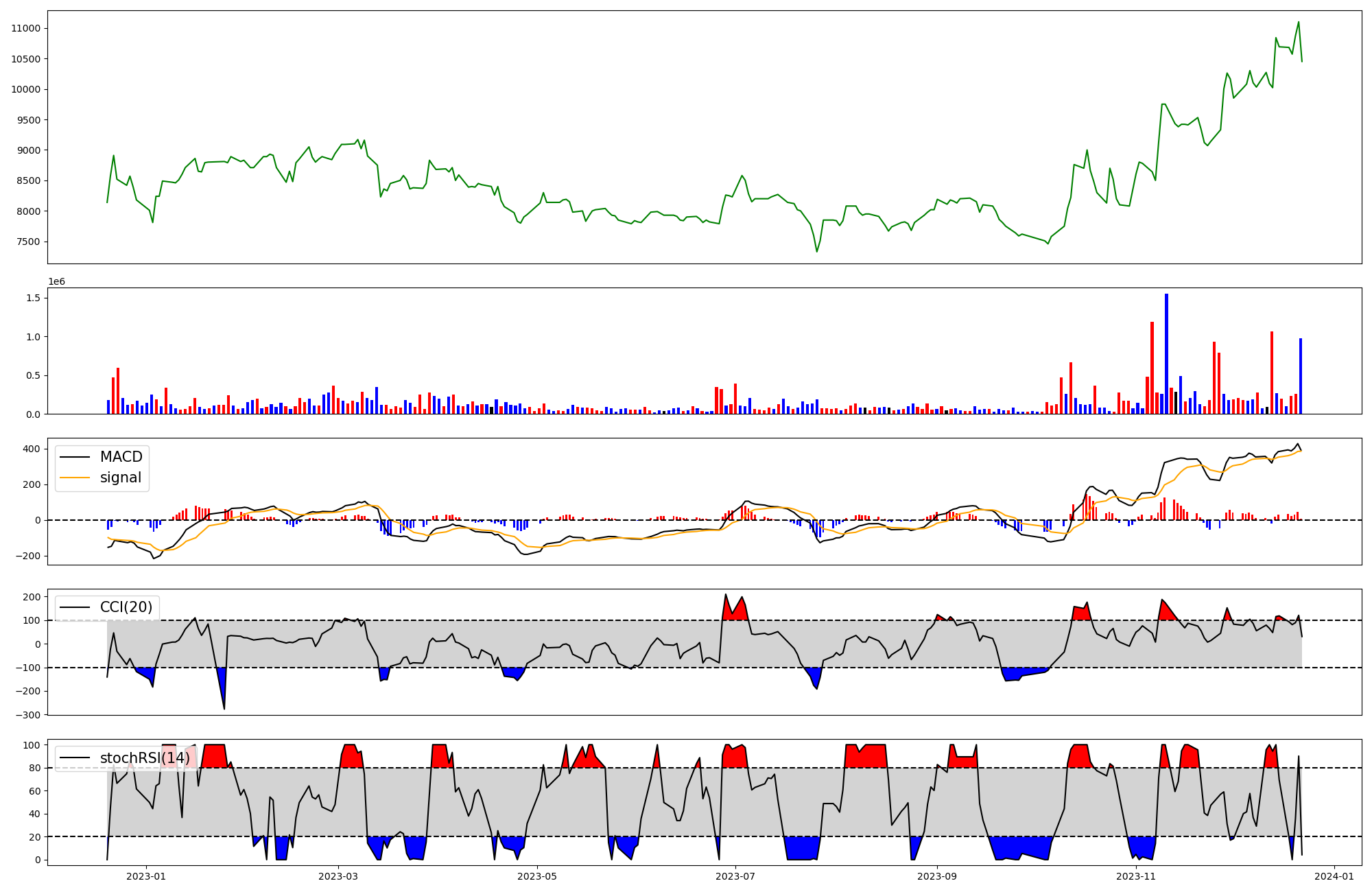1372x892 pixels.
Task: Select the CCI(20) legend entry
Action: point(126,607)
